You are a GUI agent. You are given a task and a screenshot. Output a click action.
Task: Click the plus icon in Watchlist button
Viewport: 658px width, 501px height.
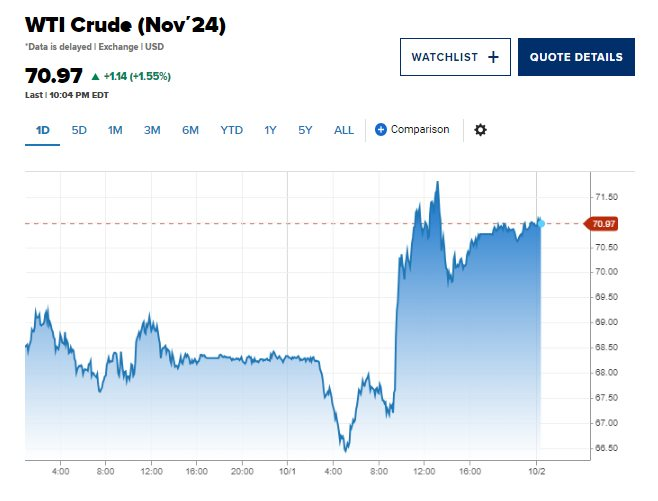[x=493, y=57]
